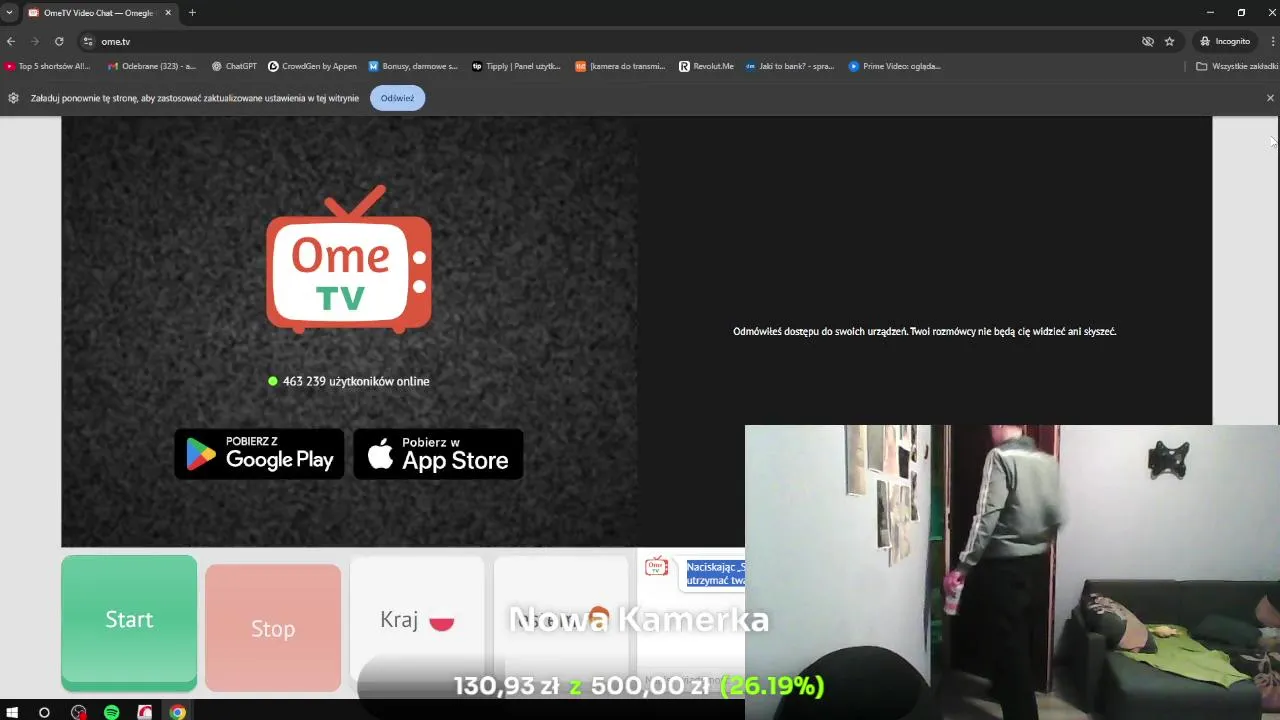Click the highlighted Naciskając chat message

pos(715,573)
